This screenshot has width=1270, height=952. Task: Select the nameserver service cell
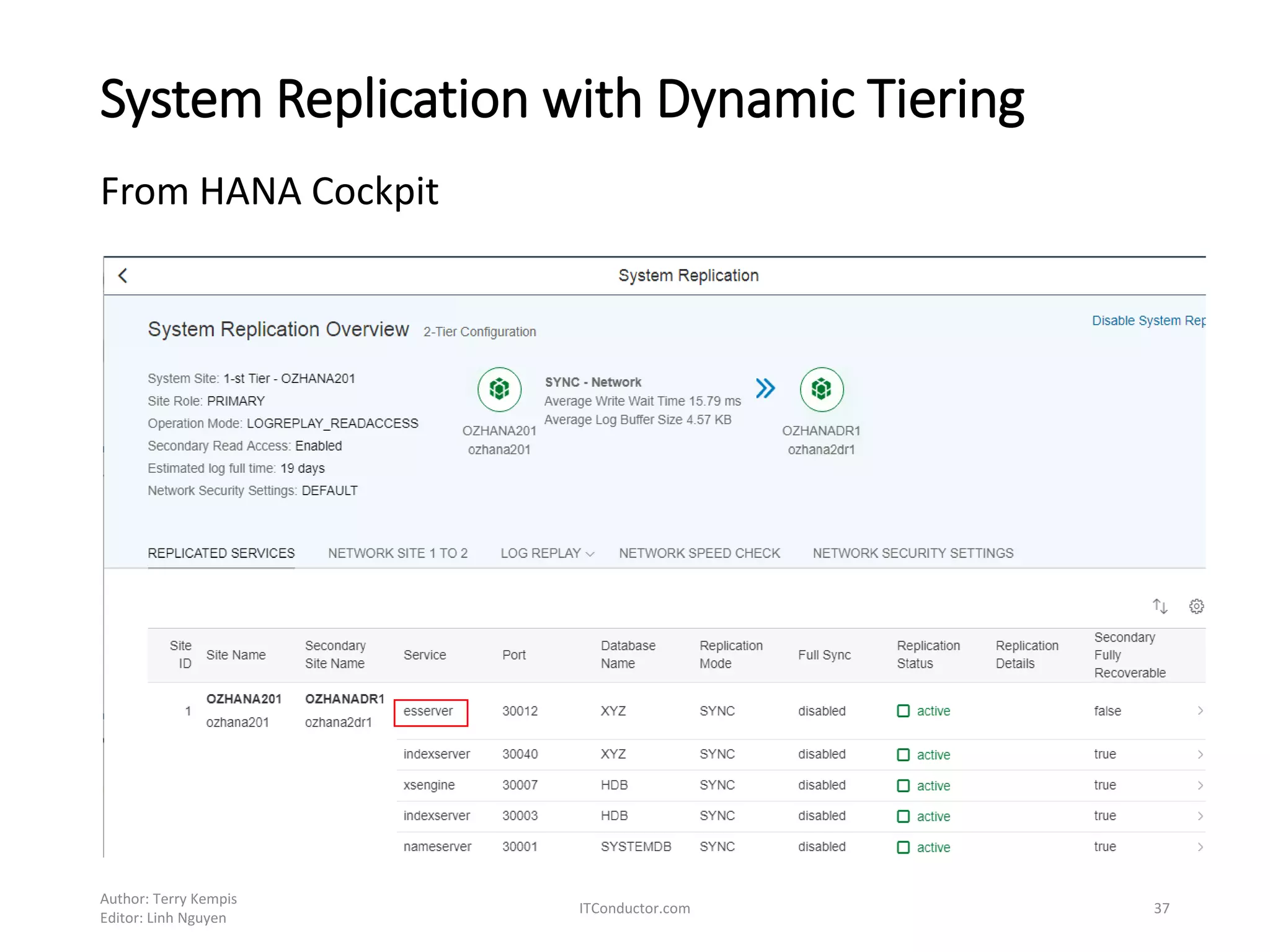(x=437, y=847)
